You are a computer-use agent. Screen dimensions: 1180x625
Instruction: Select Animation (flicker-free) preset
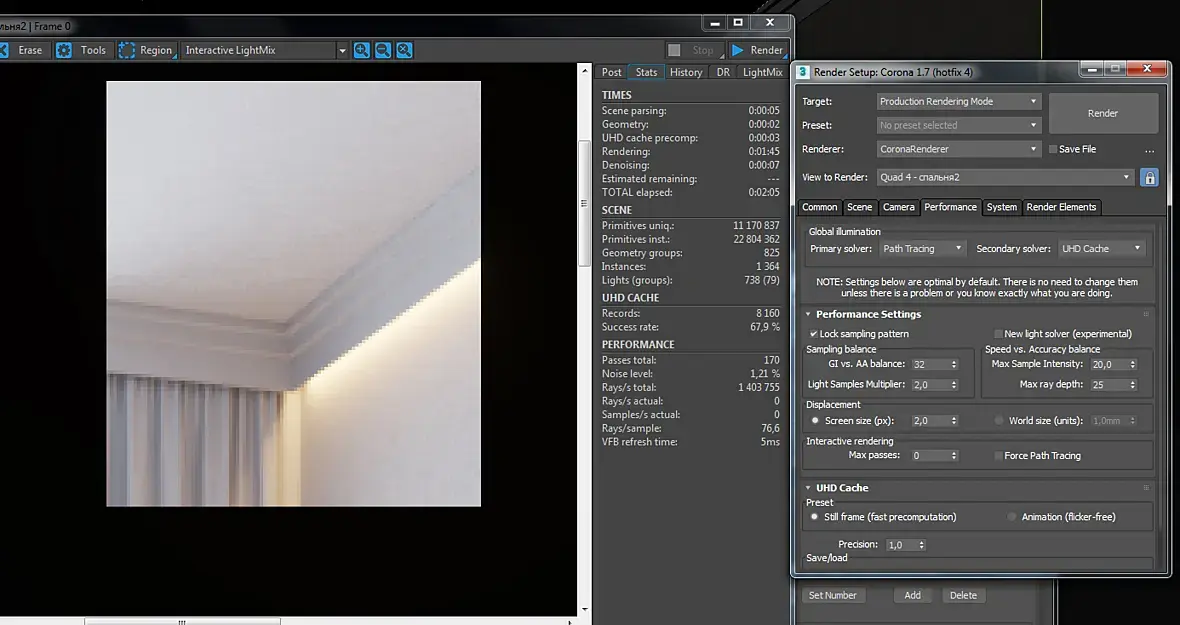[x=1011, y=517]
